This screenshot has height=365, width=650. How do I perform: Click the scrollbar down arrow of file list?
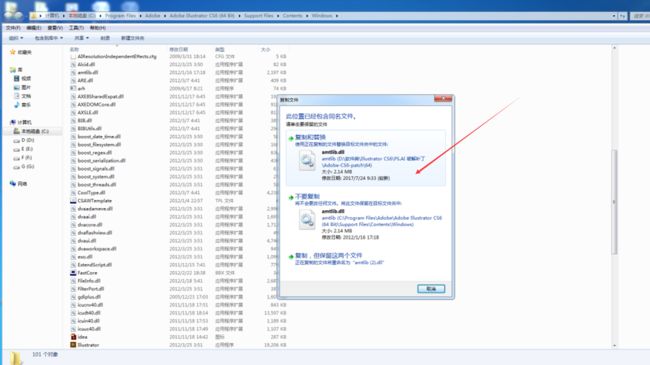pyautogui.click(x=614, y=346)
